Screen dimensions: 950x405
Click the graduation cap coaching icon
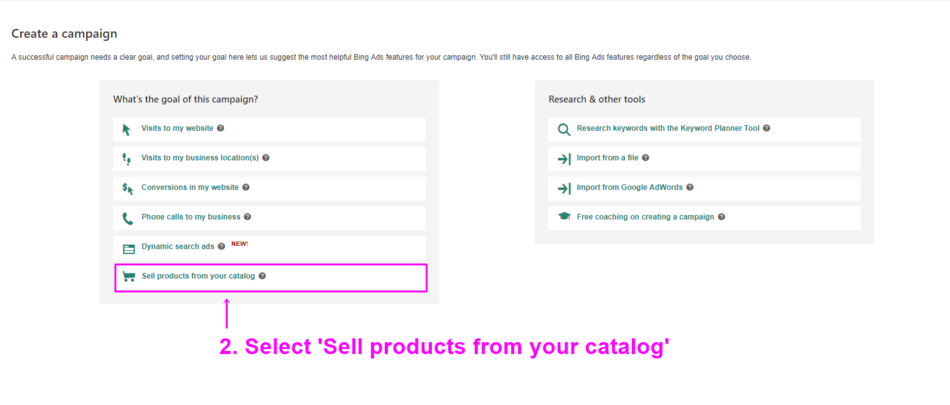click(564, 217)
